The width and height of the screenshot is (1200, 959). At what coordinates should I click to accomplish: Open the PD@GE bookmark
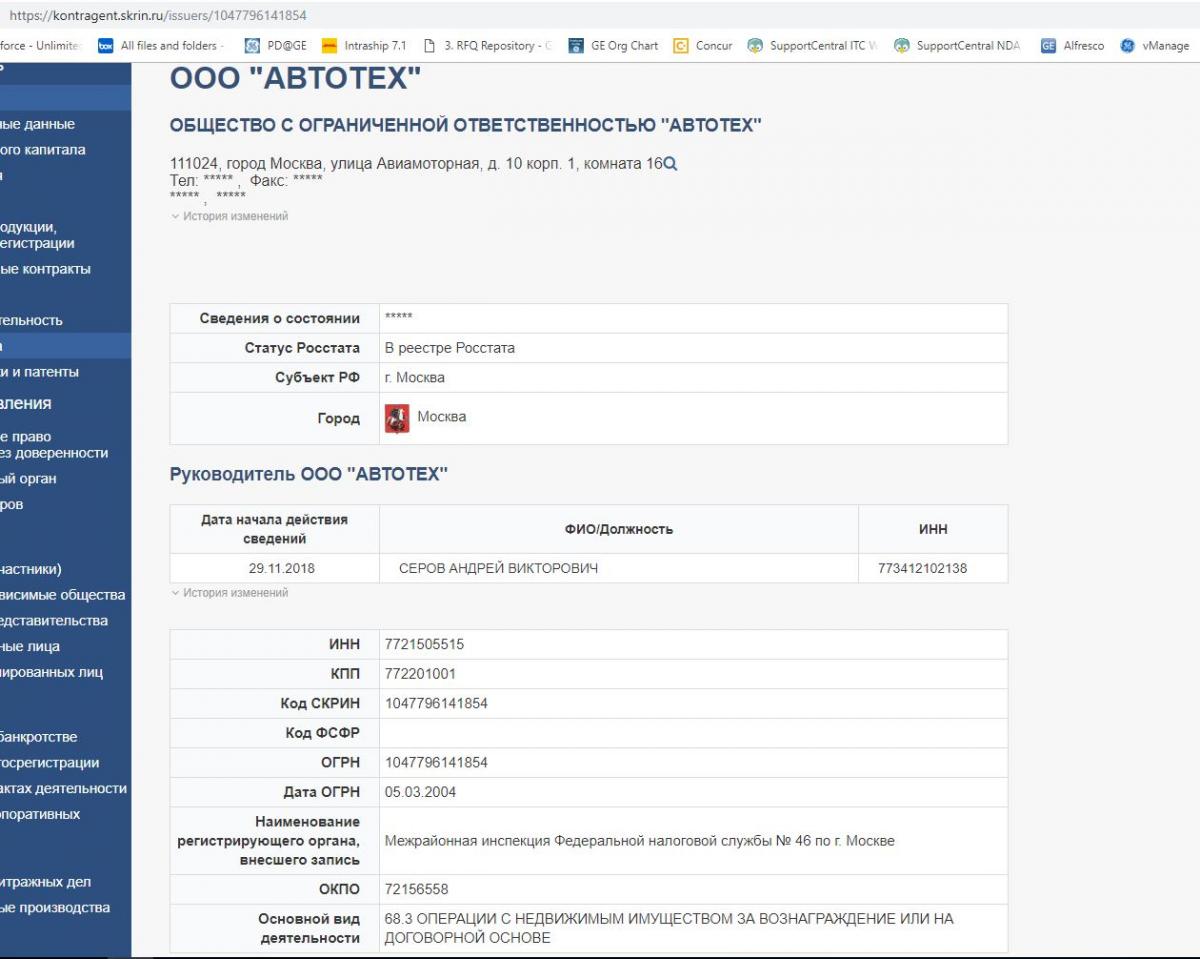click(276, 46)
